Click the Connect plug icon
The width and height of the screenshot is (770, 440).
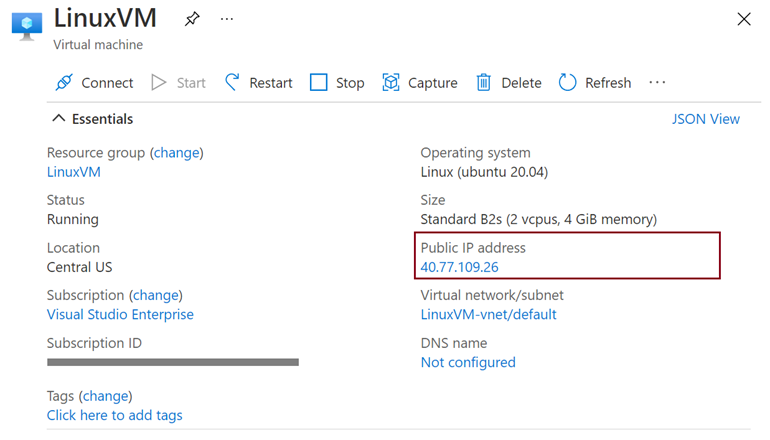pos(64,82)
